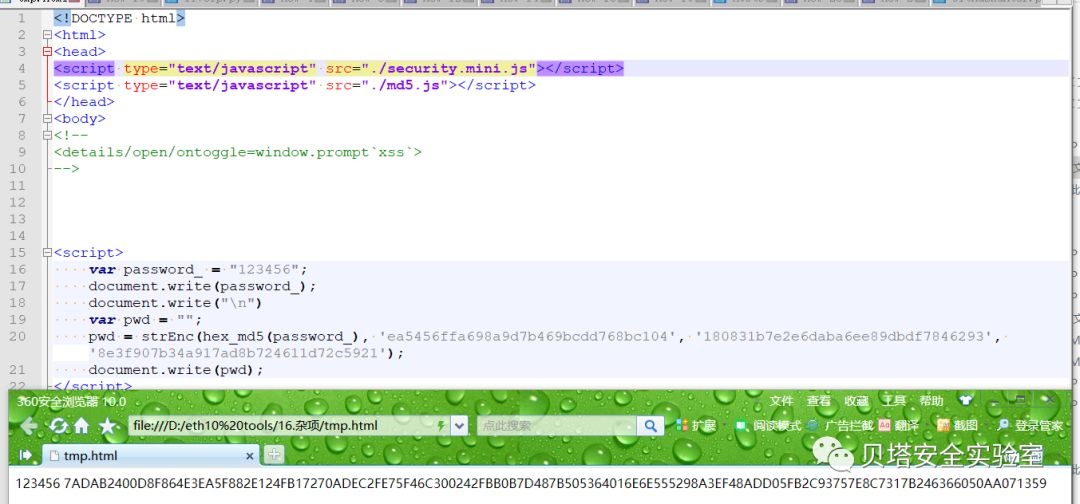
Task: Collapse the head fold marker on line 3
Action: tap(47, 52)
